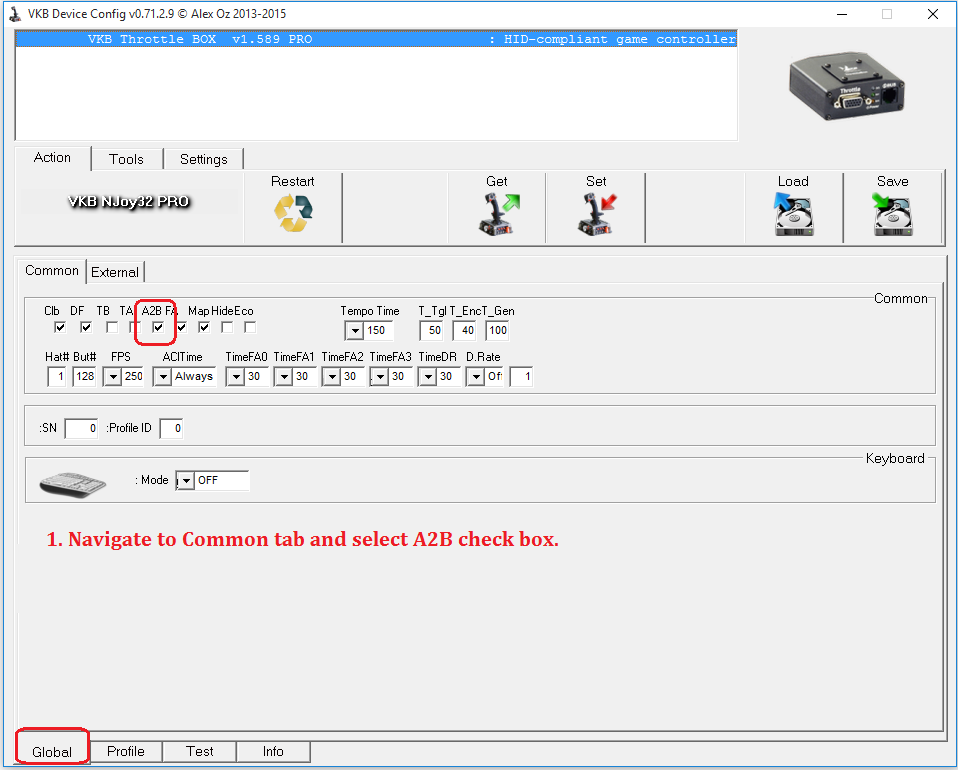Open the TimeFA1 dropdown

pyautogui.click(x=284, y=376)
